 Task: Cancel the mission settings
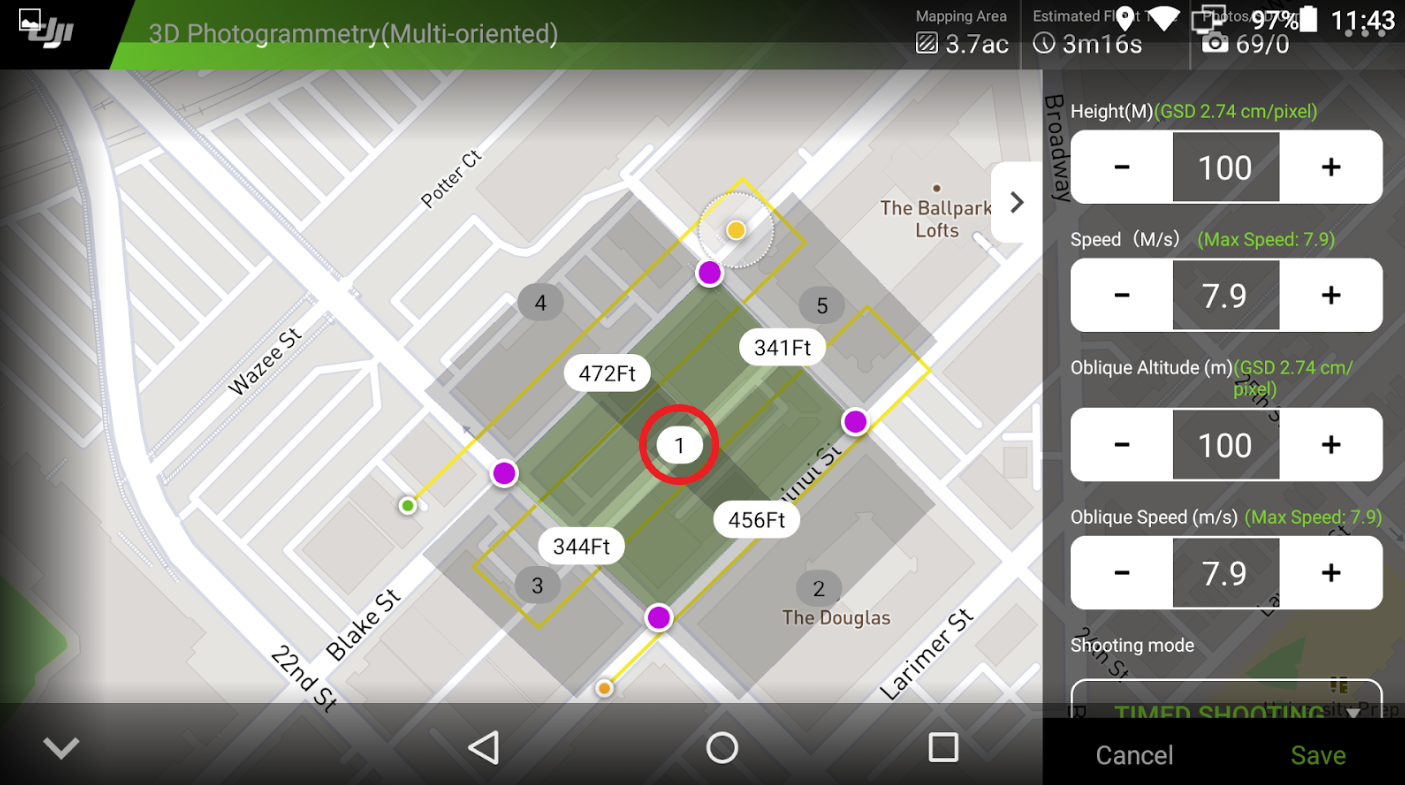click(1134, 755)
